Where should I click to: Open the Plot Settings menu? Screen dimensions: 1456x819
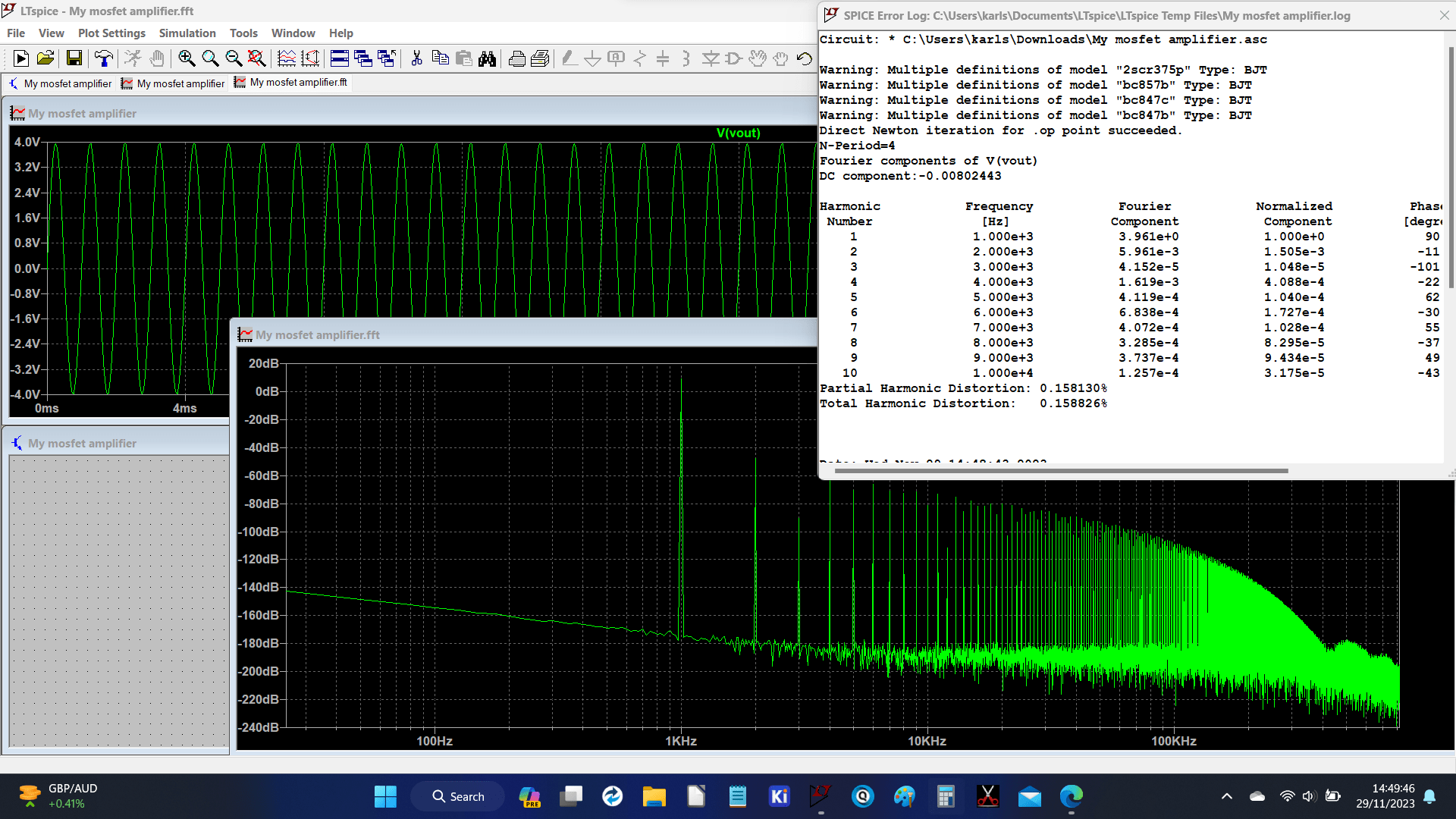(111, 33)
